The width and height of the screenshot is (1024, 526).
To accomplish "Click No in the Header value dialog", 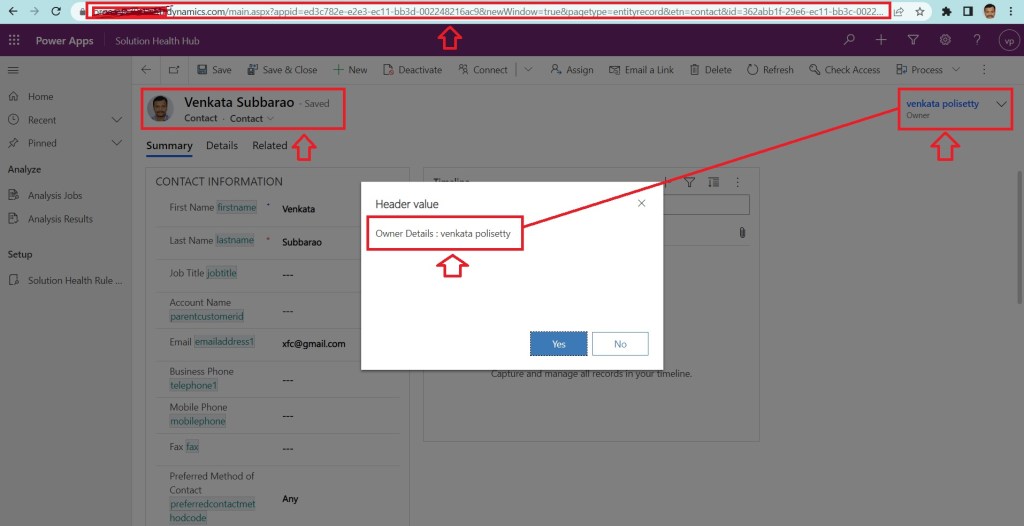I will coord(620,344).
